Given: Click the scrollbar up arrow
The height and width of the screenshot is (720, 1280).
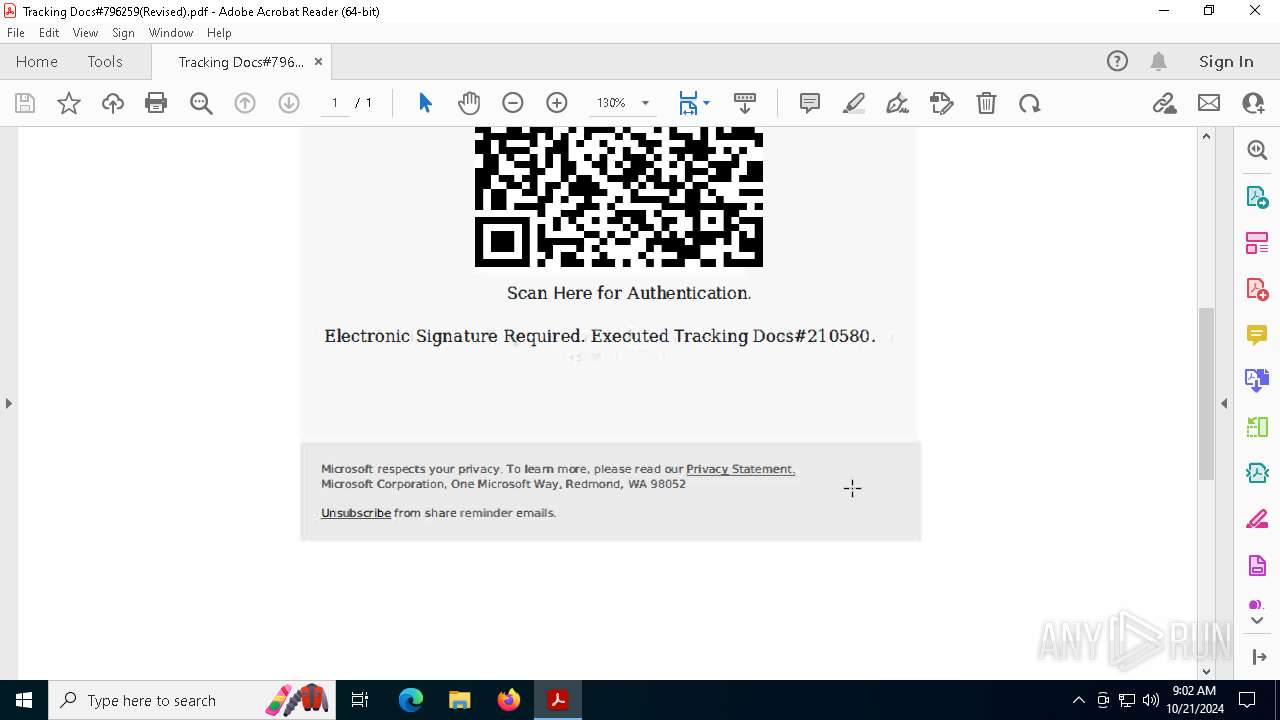Looking at the screenshot, I should click(1206, 136).
